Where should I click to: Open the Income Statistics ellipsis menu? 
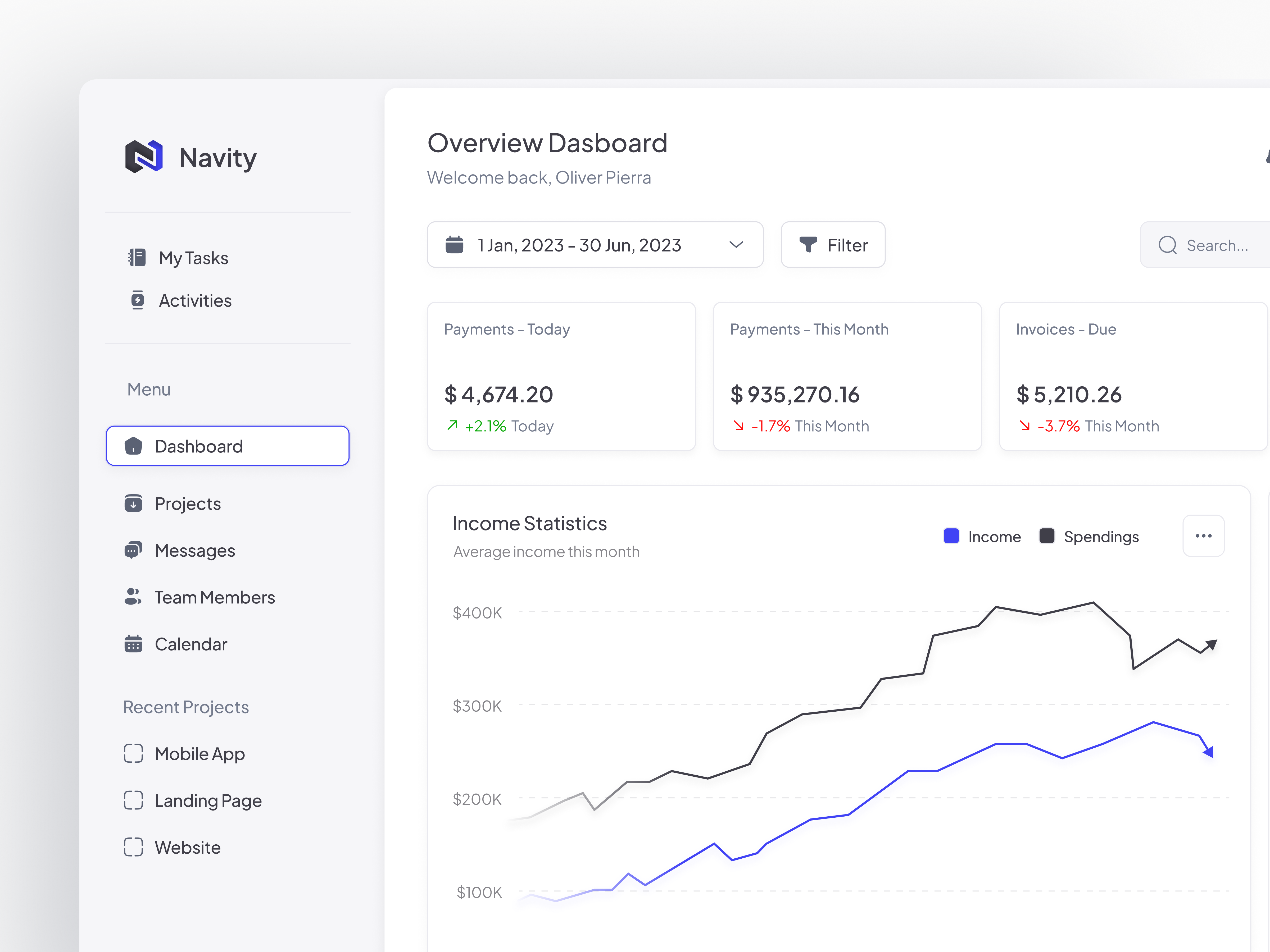click(1203, 536)
